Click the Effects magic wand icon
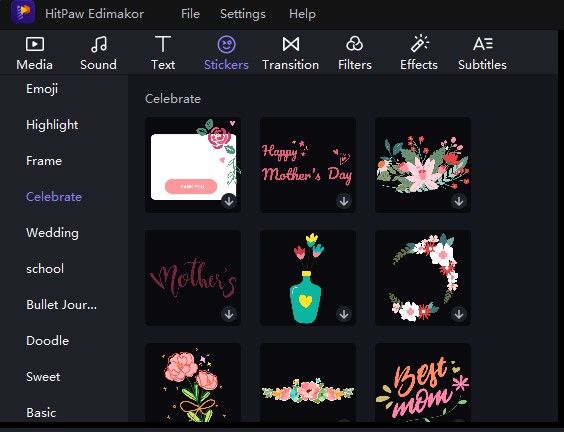Screen dimensions: 564x432 pos(419,44)
